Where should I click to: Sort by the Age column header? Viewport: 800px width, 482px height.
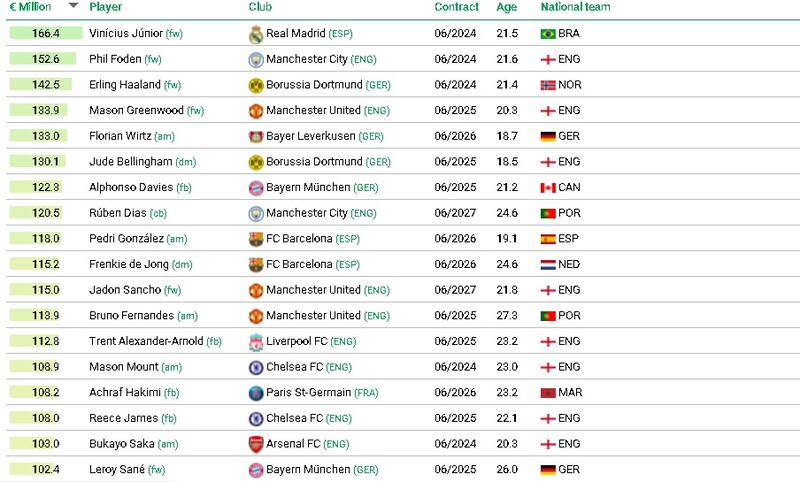507,7
